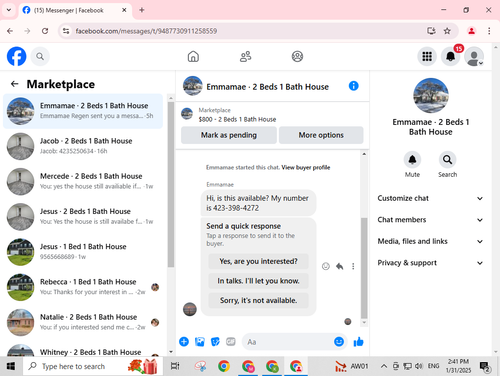This screenshot has width=500, height=376.
Task: Open the Groups icon in top bar
Action: pos(297,56)
